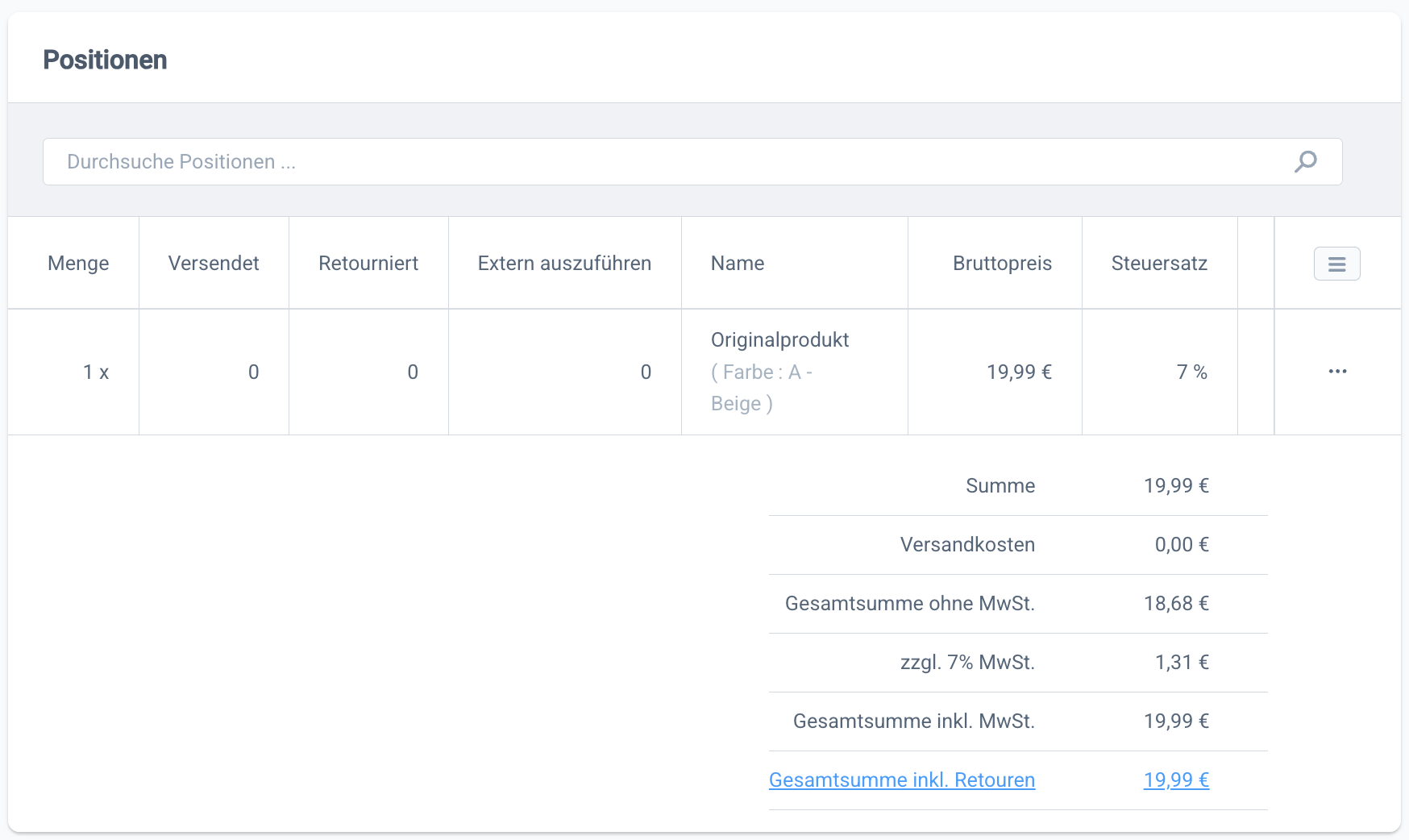The height and width of the screenshot is (840, 1409).
Task: Click the Versendet value 0 in the row
Action: (x=253, y=372)
